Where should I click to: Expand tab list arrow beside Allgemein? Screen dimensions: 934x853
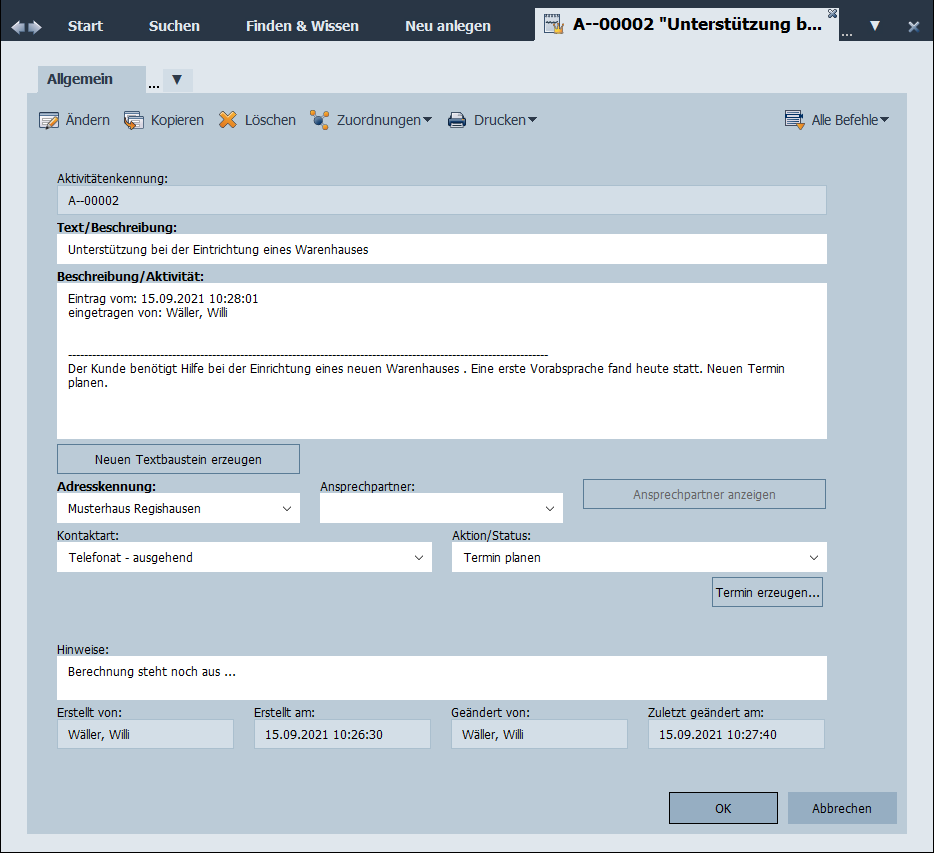pyautogui.click(x=177, y=80)
